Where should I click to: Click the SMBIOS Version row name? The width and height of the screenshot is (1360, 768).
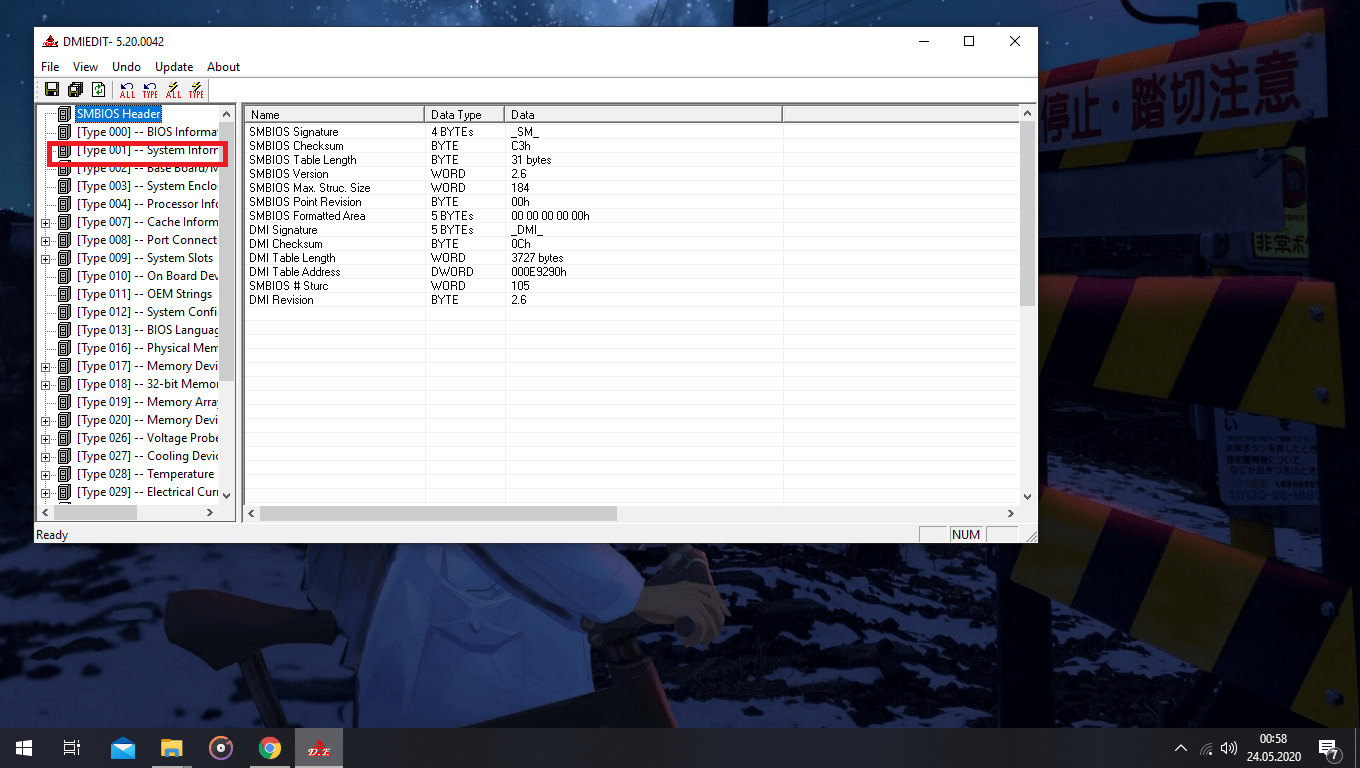[x=289, y=174]
